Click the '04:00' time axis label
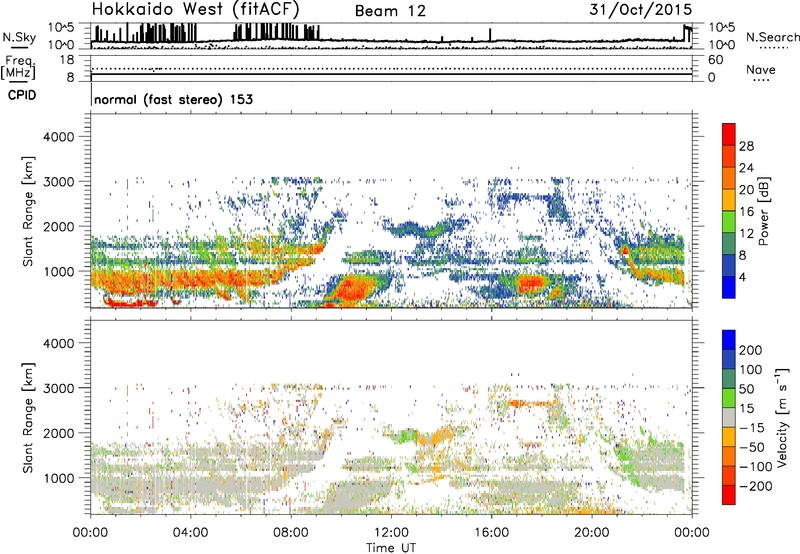 pos(190,533)
